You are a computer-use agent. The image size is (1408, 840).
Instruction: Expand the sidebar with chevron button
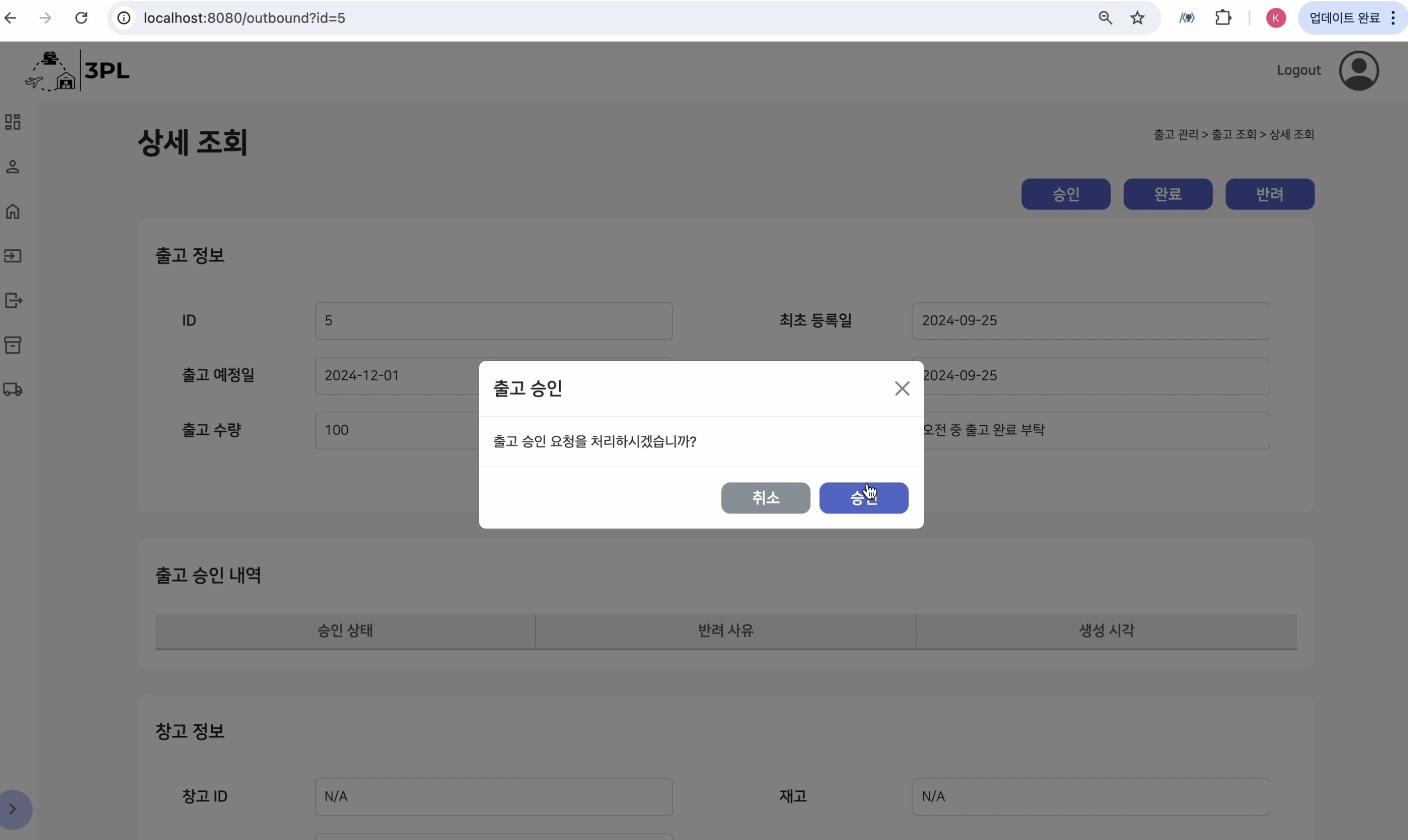tap(13, 809)
